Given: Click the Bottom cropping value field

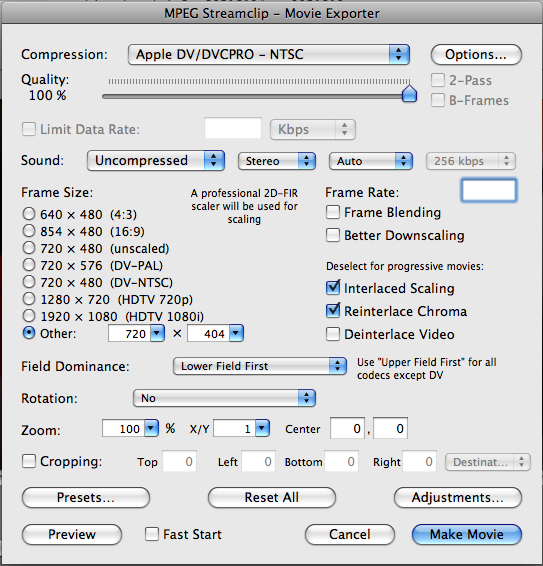Looking at the screenshot, I should 342,461.
